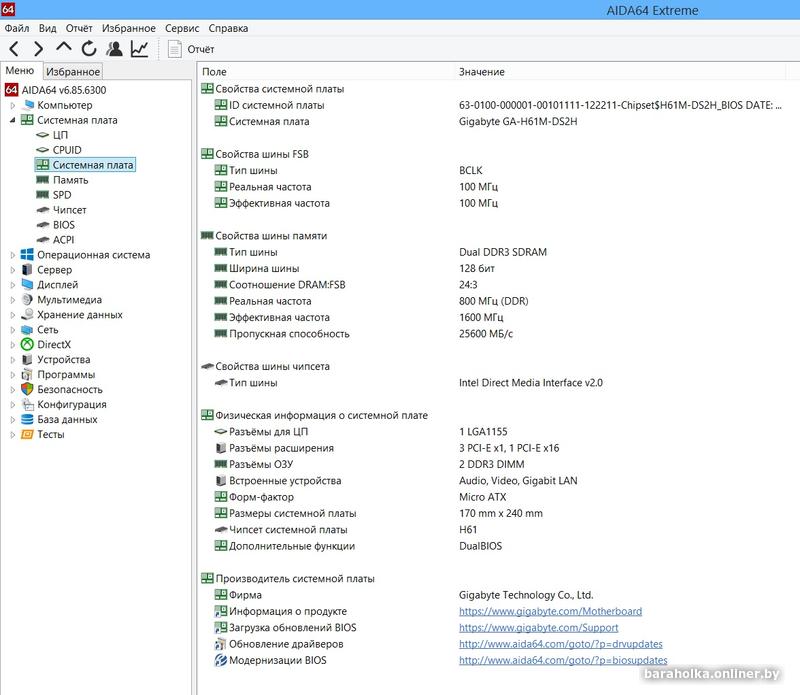This screenshot has width=800, height=695.
Task: Select the ACPI tree item
Action: (63, 240)
